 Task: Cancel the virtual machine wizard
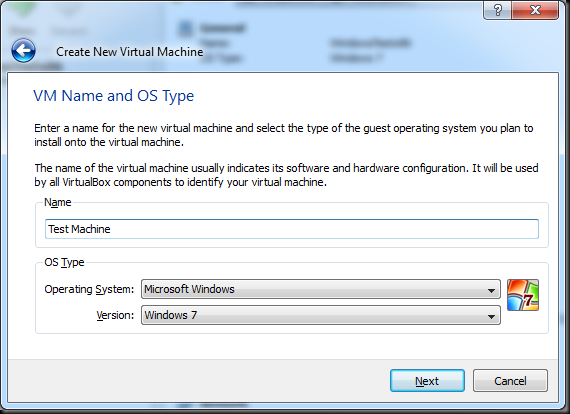(x=510, y=381)
